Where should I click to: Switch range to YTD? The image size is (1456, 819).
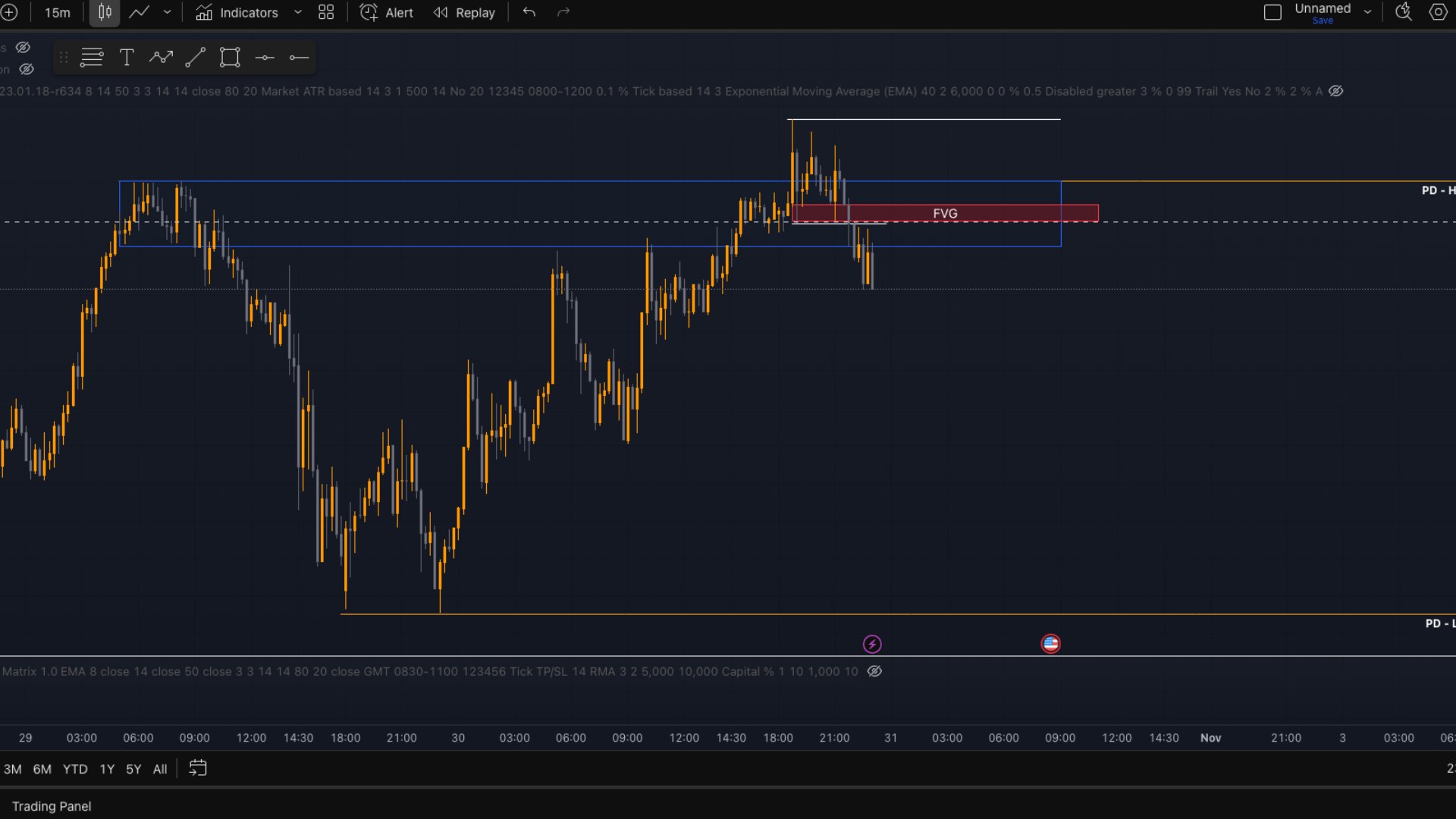[75, 769]
